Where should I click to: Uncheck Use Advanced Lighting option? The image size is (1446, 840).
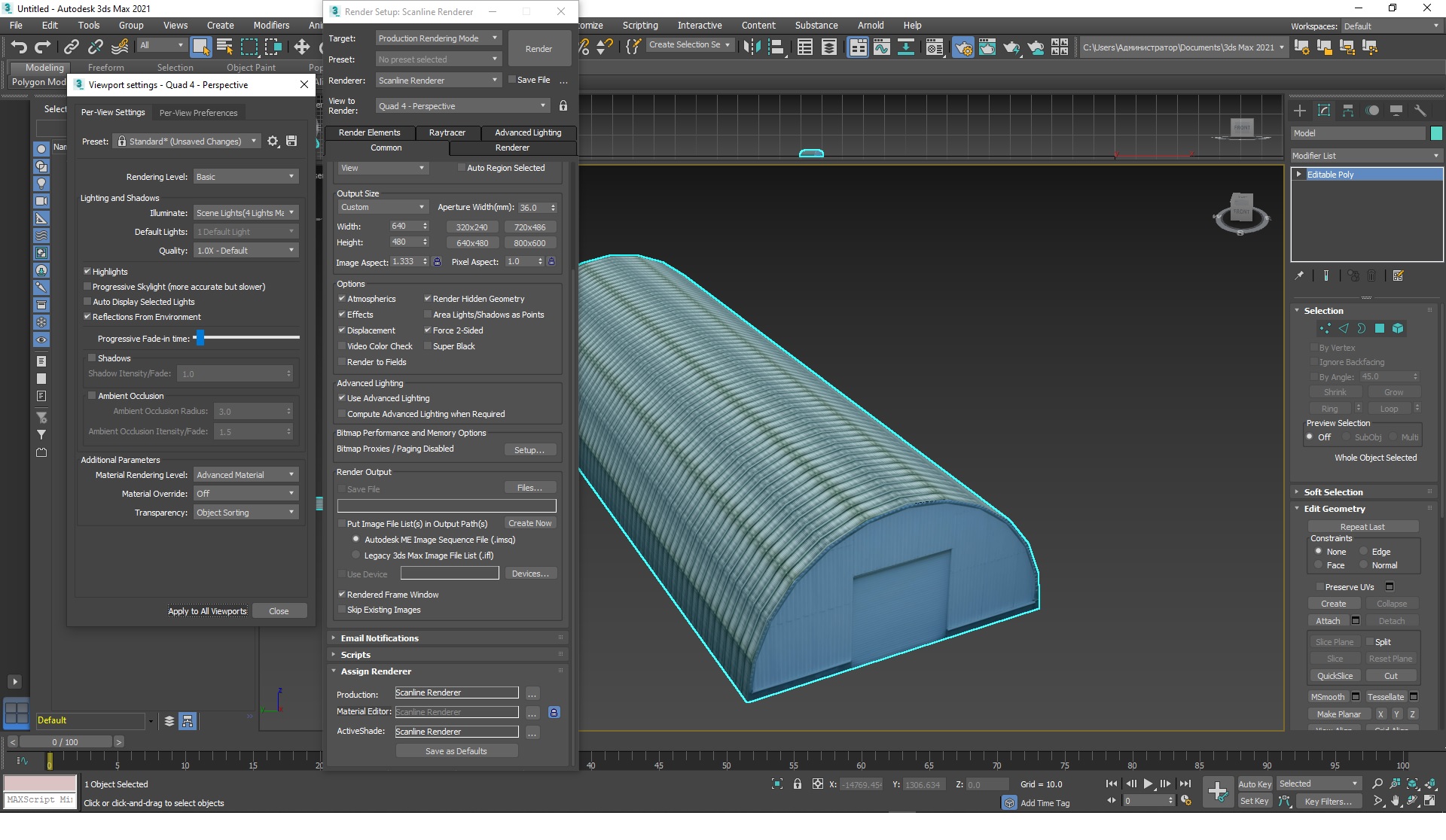click(x=342, y=398)
